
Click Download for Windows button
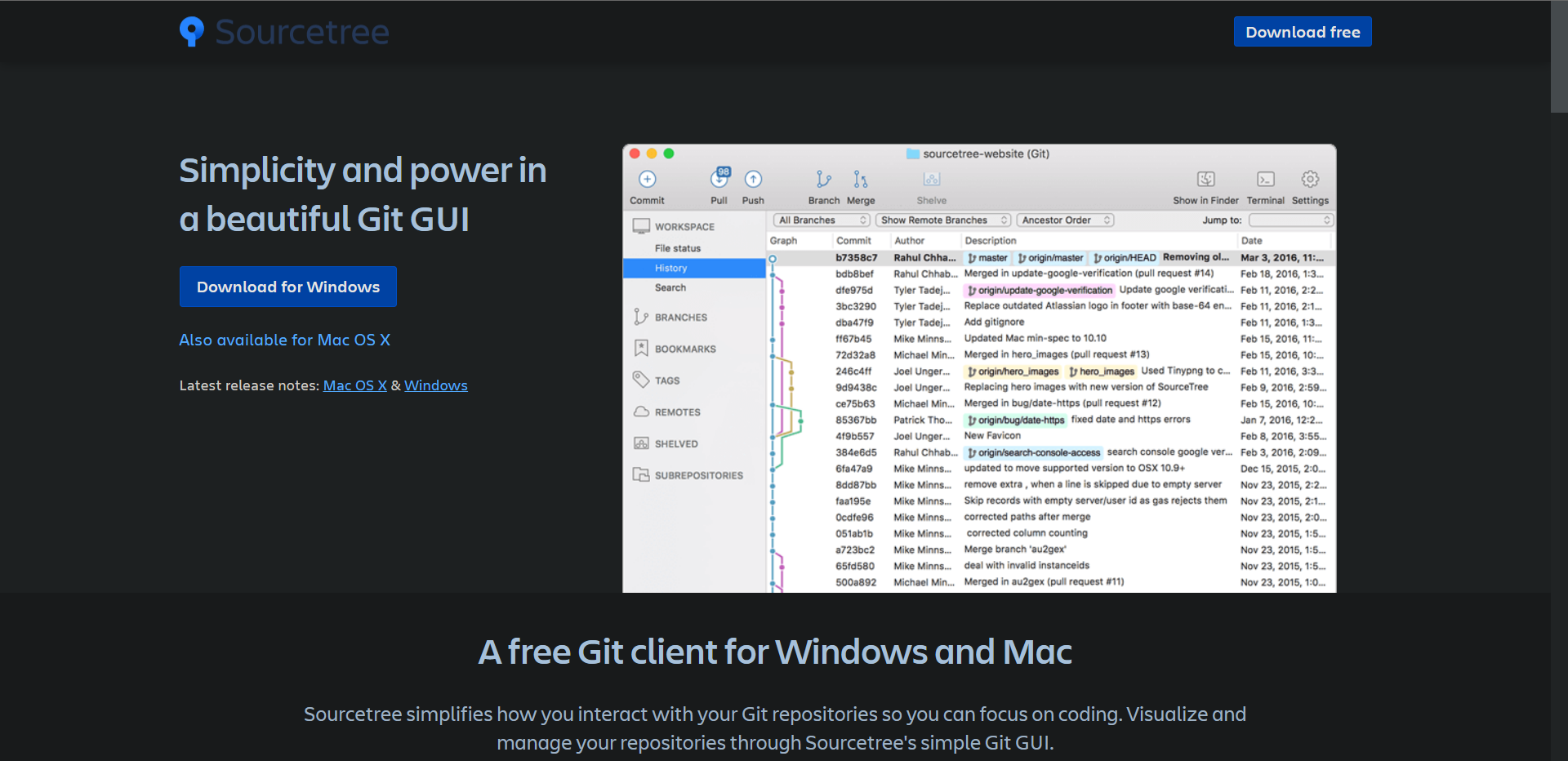point(288,287)
